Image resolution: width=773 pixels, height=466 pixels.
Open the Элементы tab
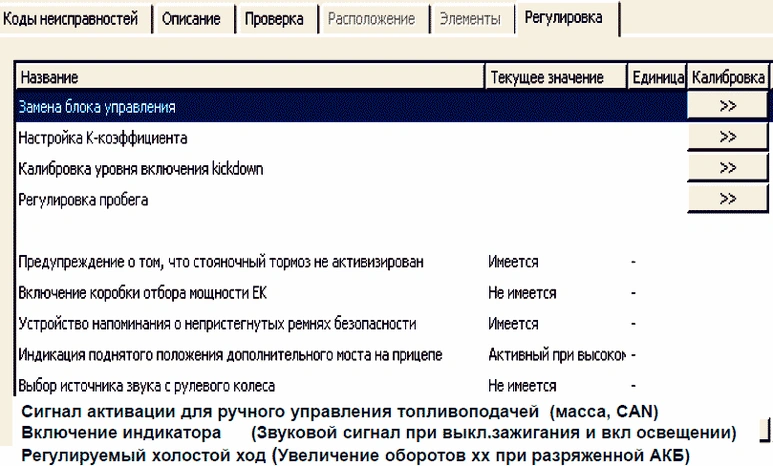pyautogui.click(x=470, y=19)
